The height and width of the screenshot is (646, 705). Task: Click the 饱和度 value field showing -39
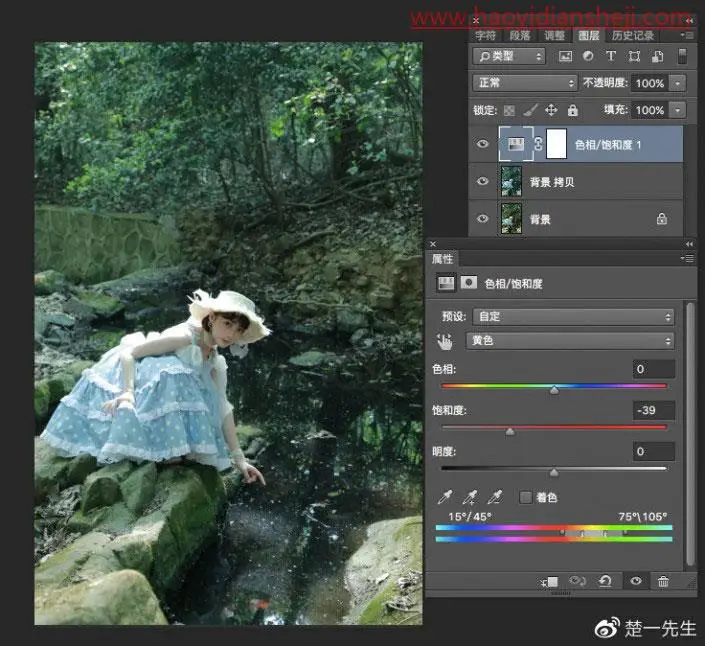point(653,410)
